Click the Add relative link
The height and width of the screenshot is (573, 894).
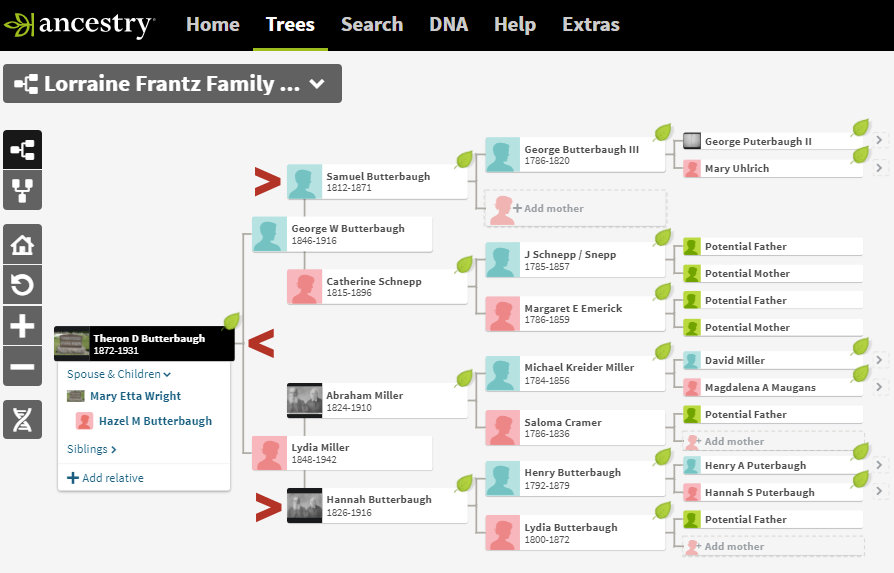click(x=105, y=478)
